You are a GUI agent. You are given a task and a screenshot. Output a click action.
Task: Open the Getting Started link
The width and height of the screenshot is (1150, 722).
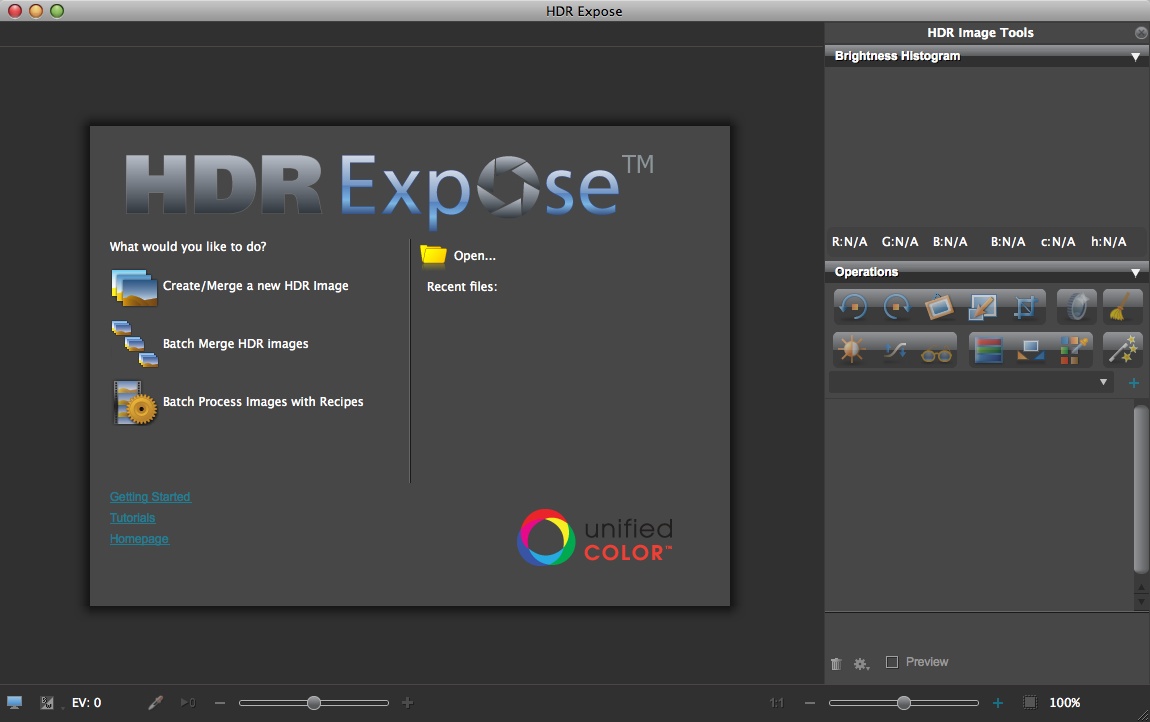click(150, 497)
